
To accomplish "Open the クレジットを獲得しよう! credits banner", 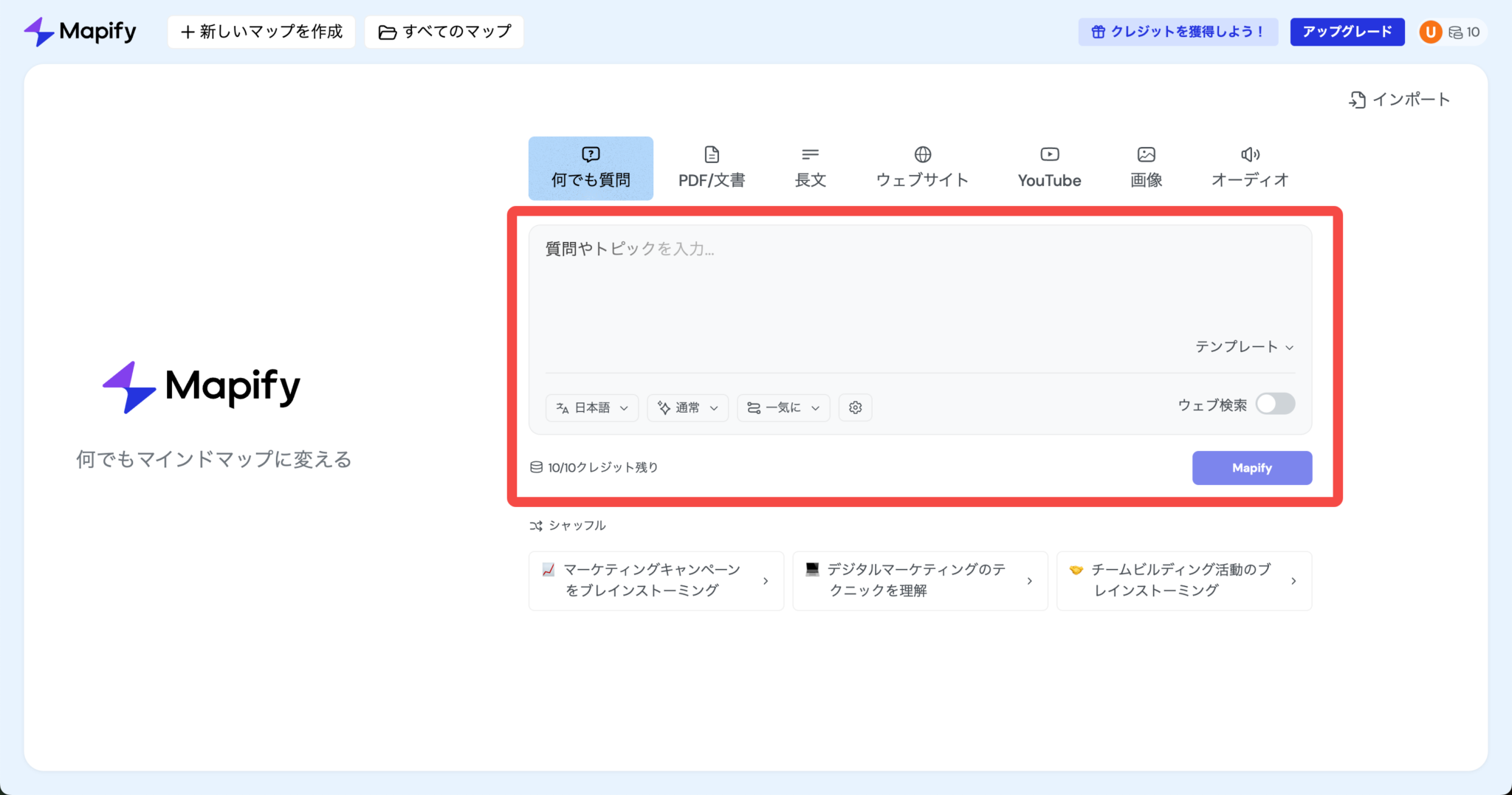I will tap(1178, 31).
